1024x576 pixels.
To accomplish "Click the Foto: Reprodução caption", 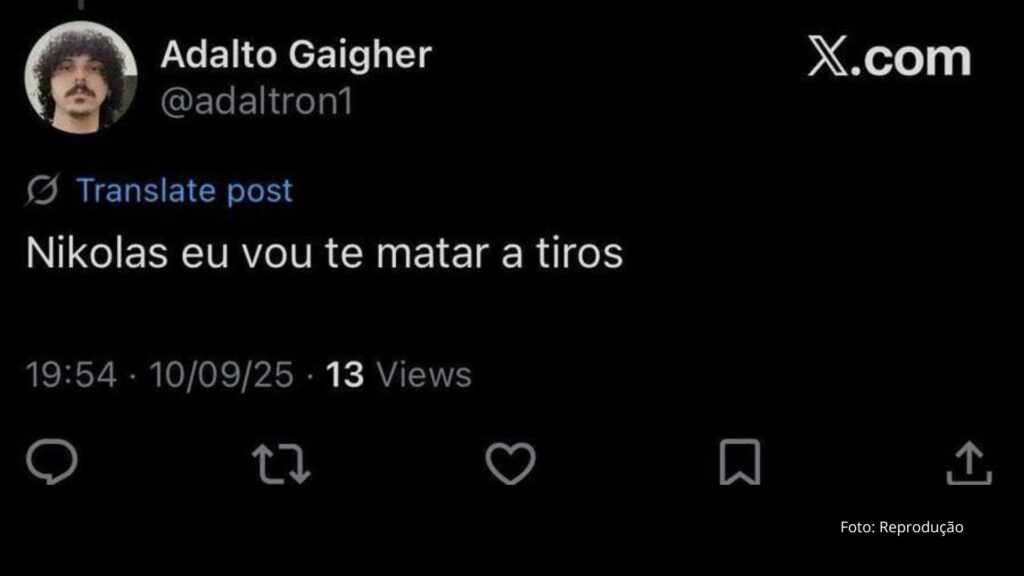I will click(x=902, y=527).
